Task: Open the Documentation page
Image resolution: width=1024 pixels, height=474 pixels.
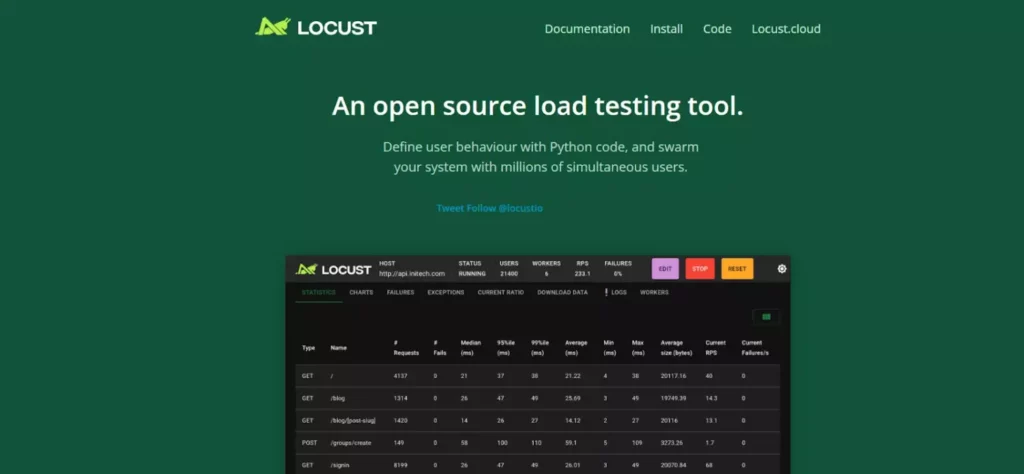Action: 587,29
